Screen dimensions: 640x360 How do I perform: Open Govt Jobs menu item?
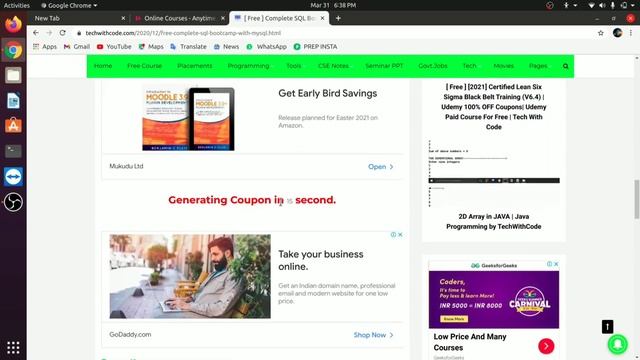pyautogui.click(x=433, y=66)
